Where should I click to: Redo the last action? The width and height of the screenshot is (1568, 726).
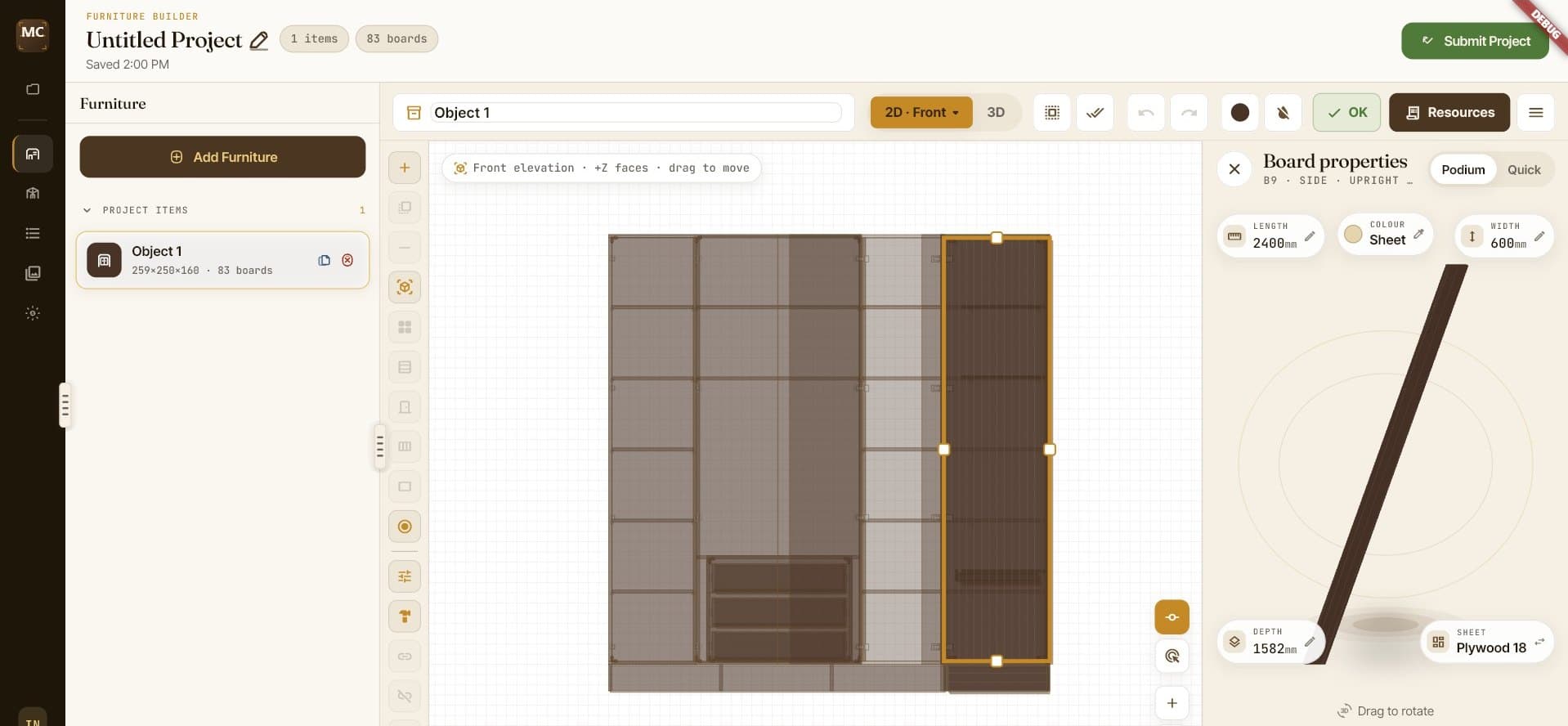(x=1189, y=113)
